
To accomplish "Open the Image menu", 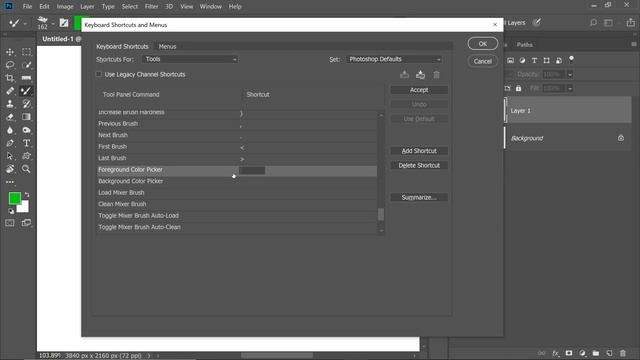I will pos(65,7).
